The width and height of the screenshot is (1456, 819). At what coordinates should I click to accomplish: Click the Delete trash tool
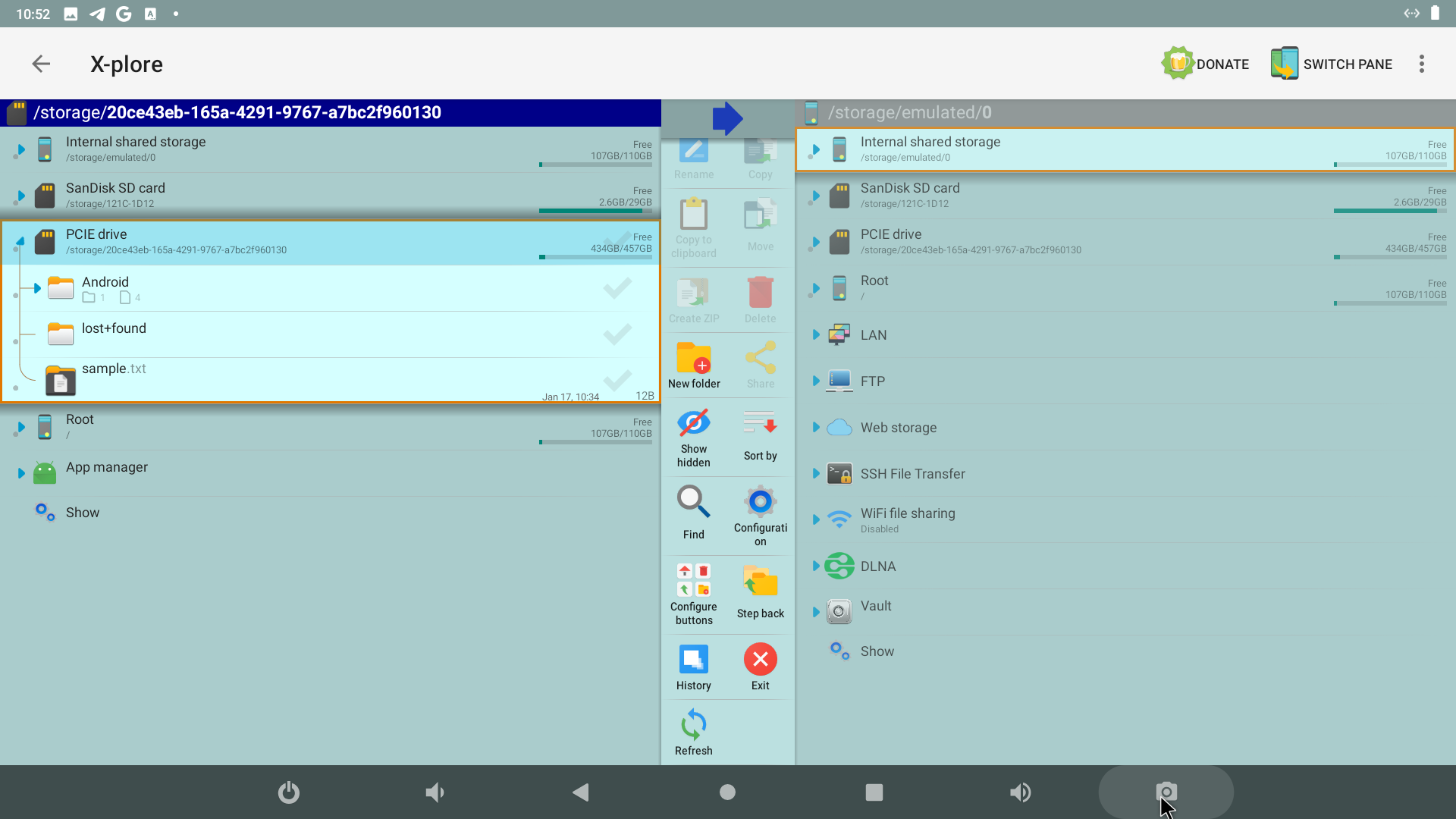click(760, 300)
